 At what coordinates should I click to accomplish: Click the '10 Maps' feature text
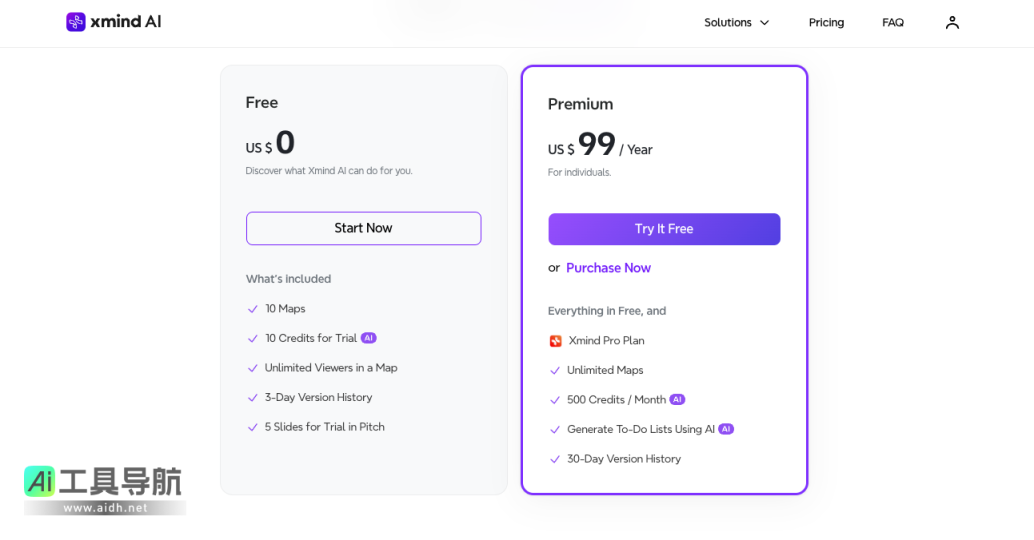pyautogui.click(x=285, y=309)
